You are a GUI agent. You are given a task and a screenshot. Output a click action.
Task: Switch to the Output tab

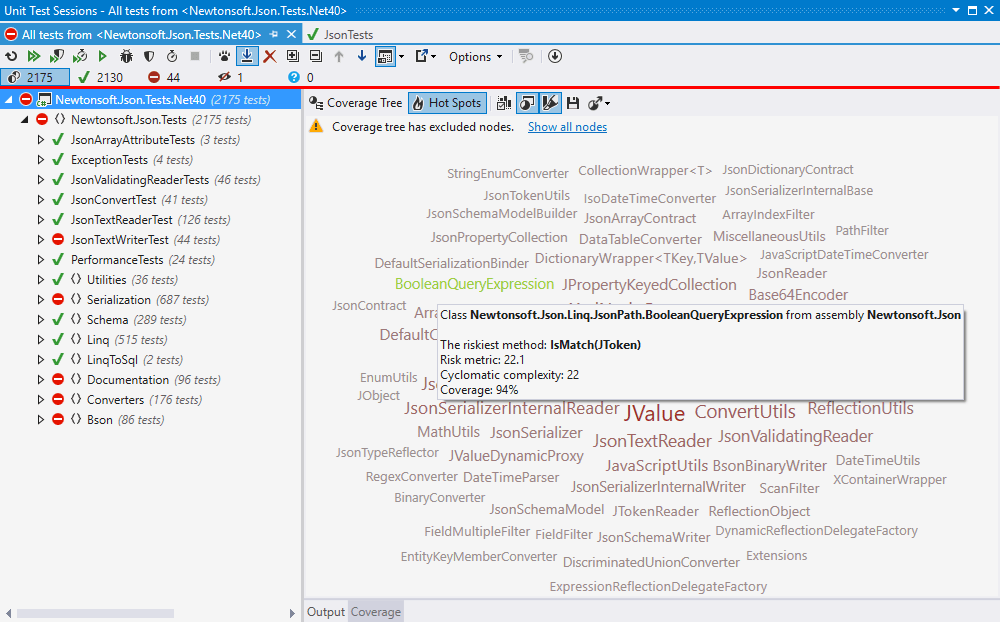click(x=325, y=612)
